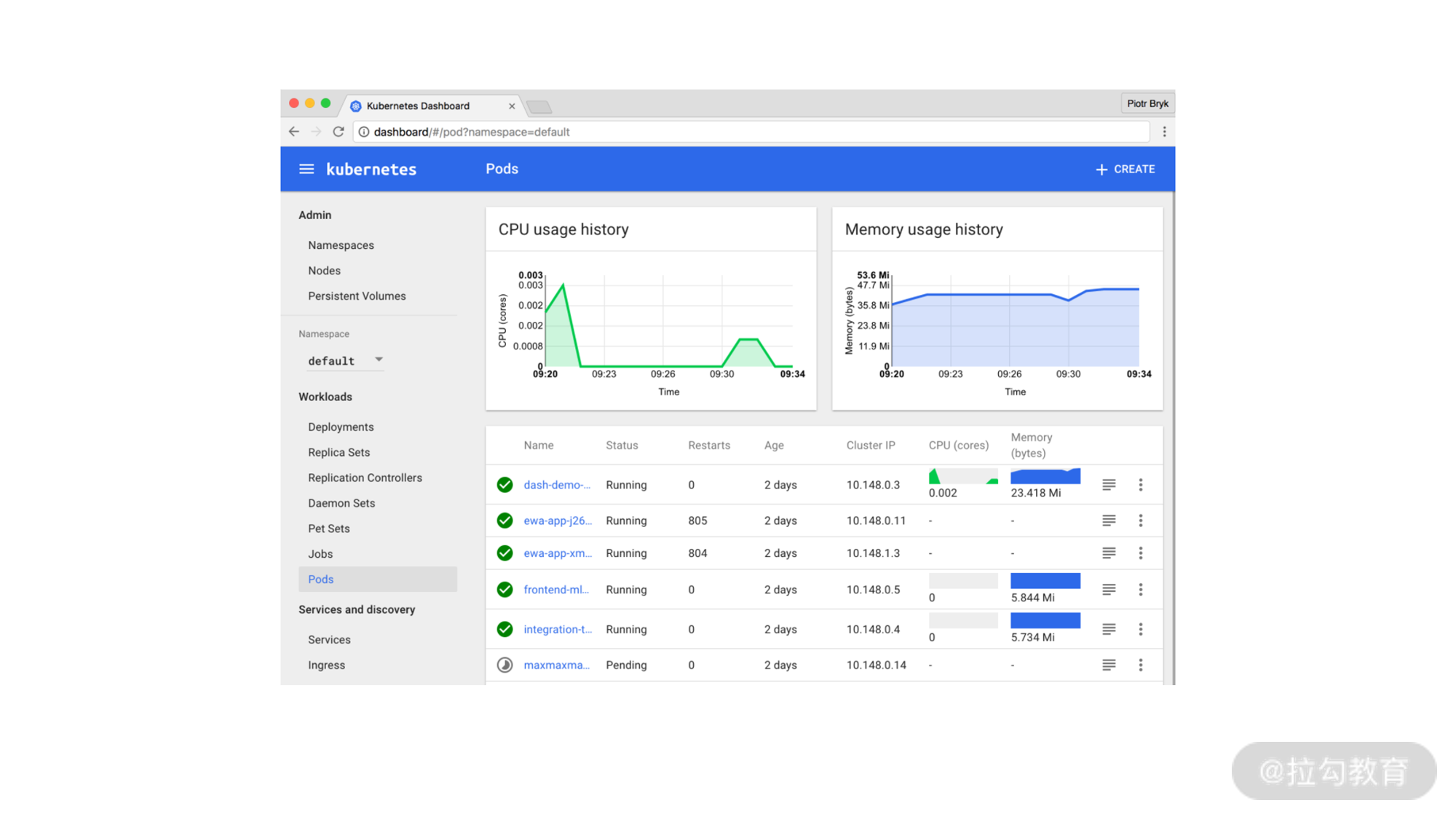View logs for maxmaxma pod
Screen dimensions: 1456x819
tap(1109, 665)
